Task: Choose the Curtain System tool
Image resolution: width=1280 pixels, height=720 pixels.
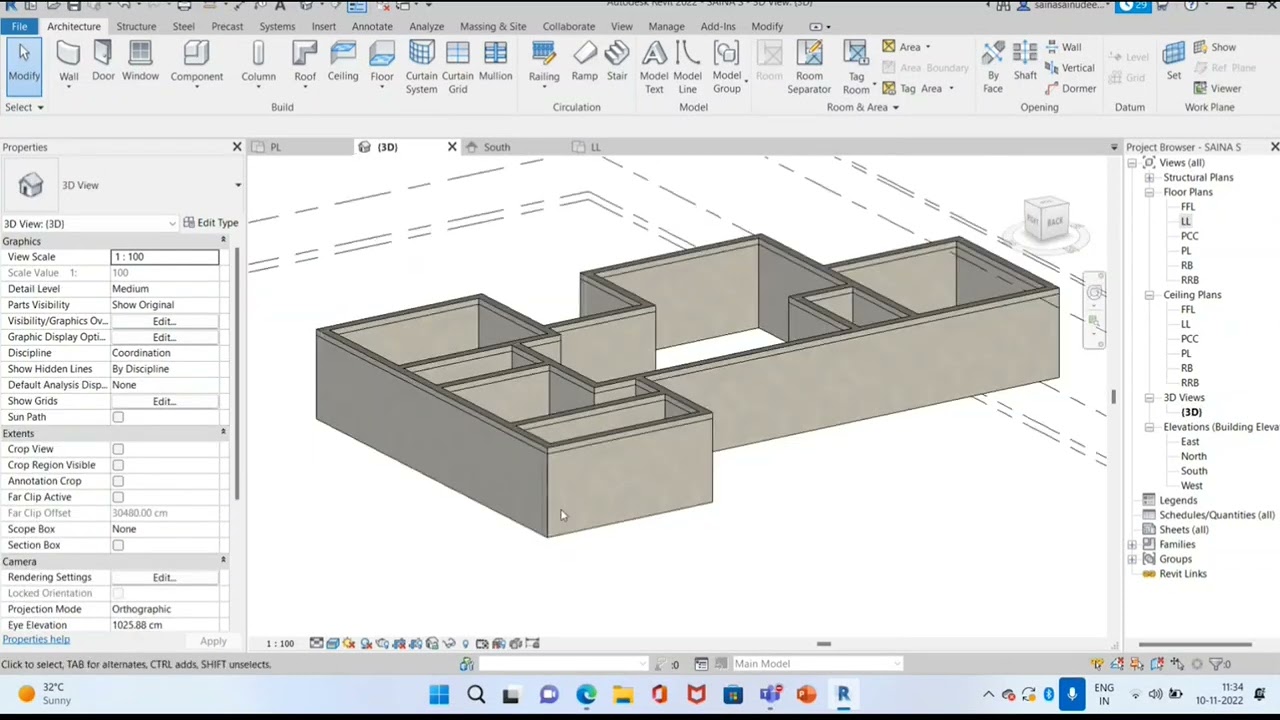Action: [x=421, y=67]
